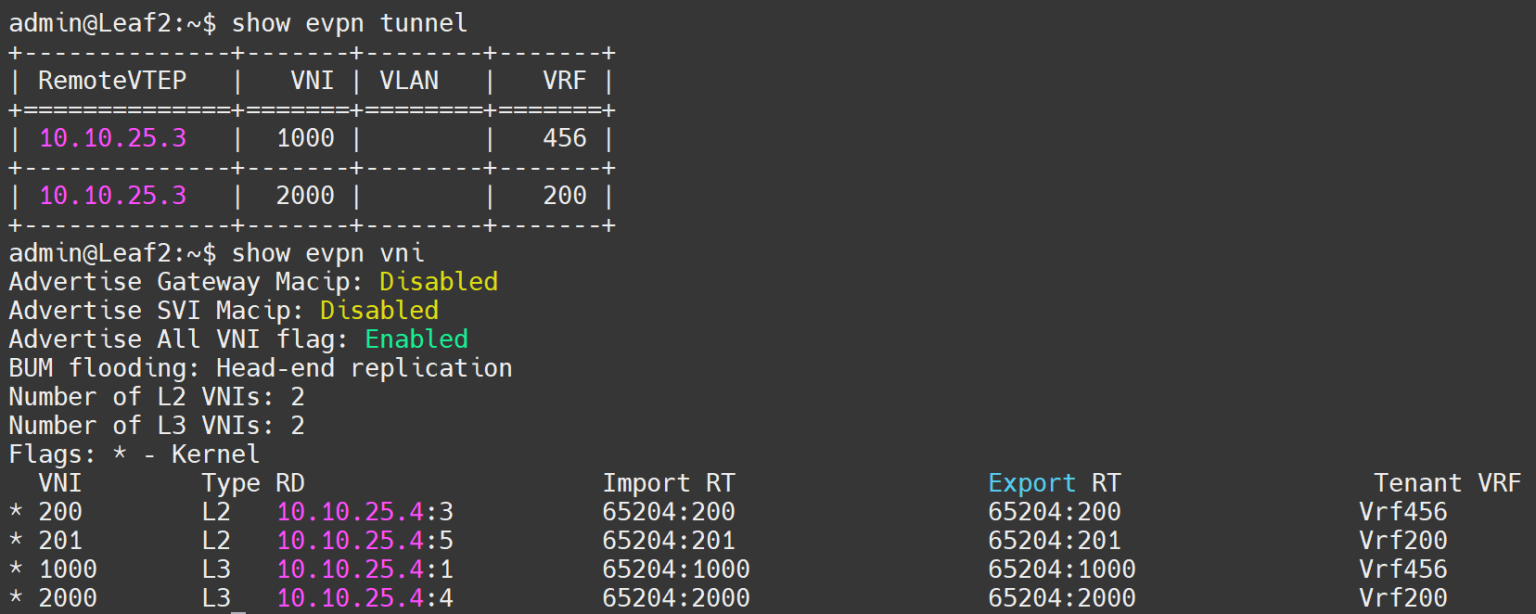Click the Import RT column header
Image resolution: width=1536 pixels, height=614 pixels.
click(668, 484)
